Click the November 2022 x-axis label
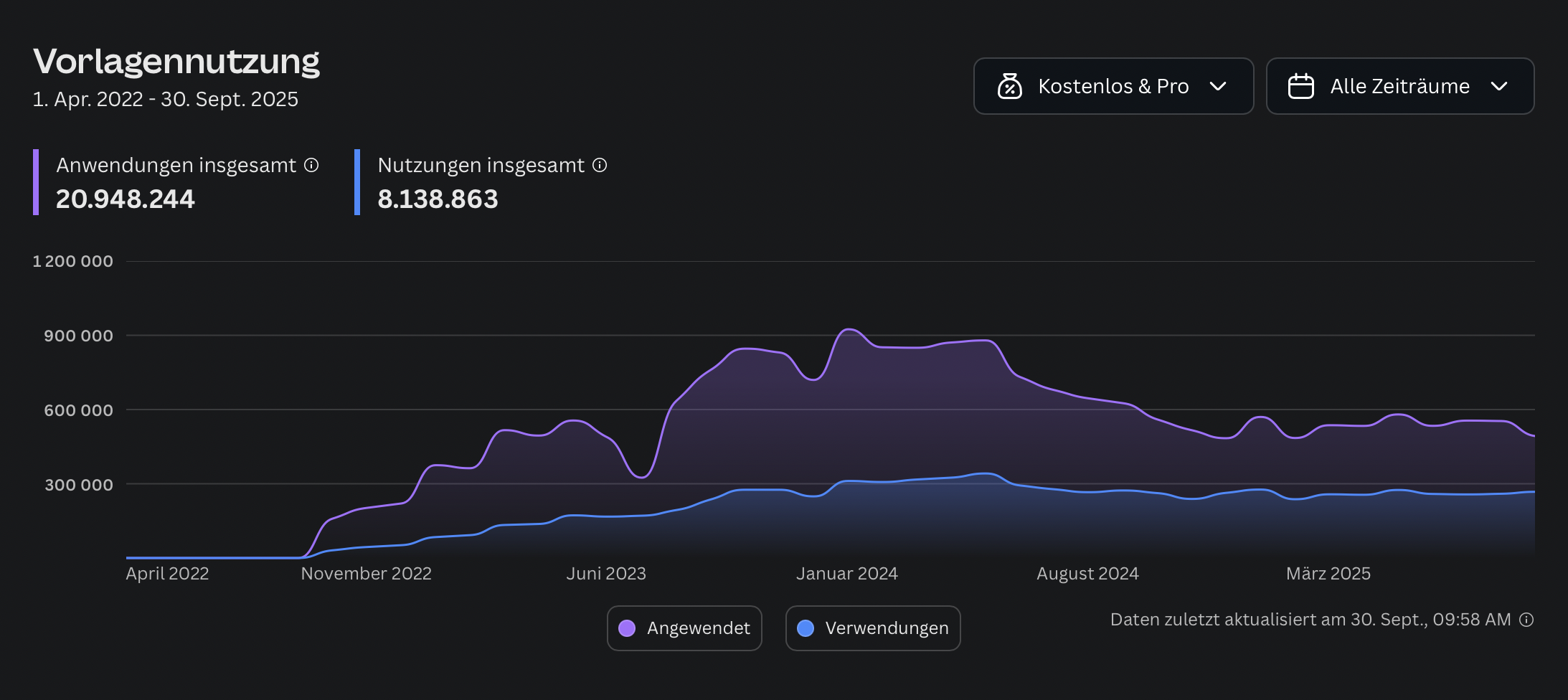Viewport: 1568px width, 700px height. point(366,574)
